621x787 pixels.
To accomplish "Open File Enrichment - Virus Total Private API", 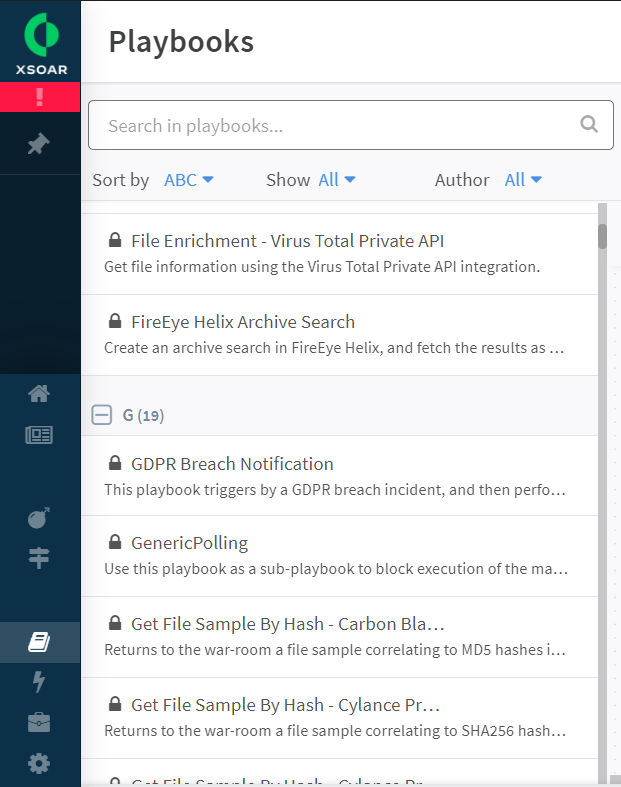I will click(287, 241).
